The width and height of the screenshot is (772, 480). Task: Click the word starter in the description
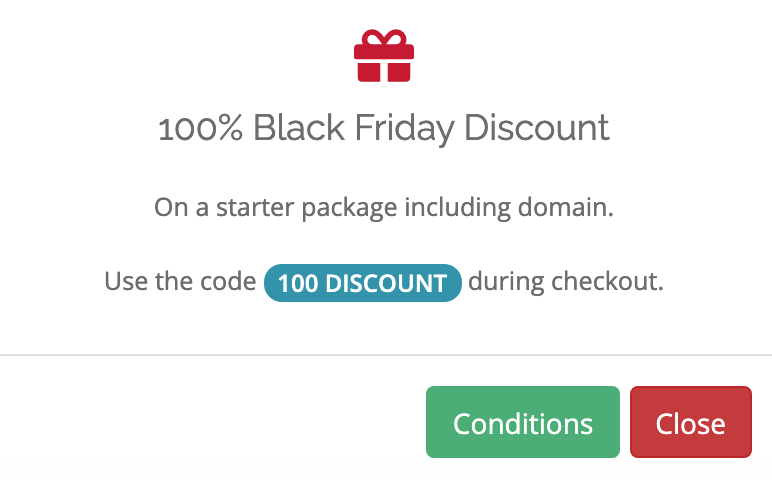click(255, 208)
